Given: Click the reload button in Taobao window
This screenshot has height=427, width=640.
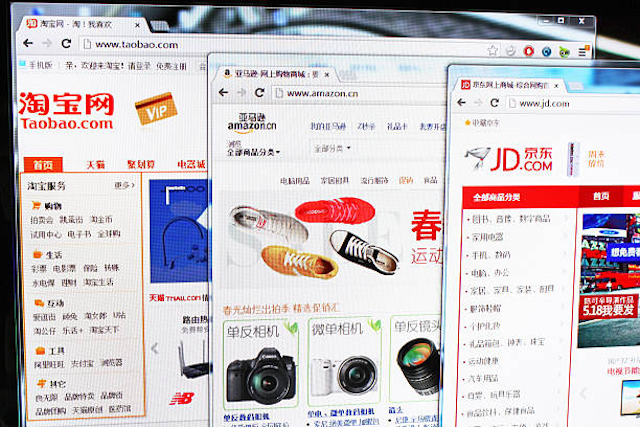Looking at the screenshot, I should click(x=68, y=44).
